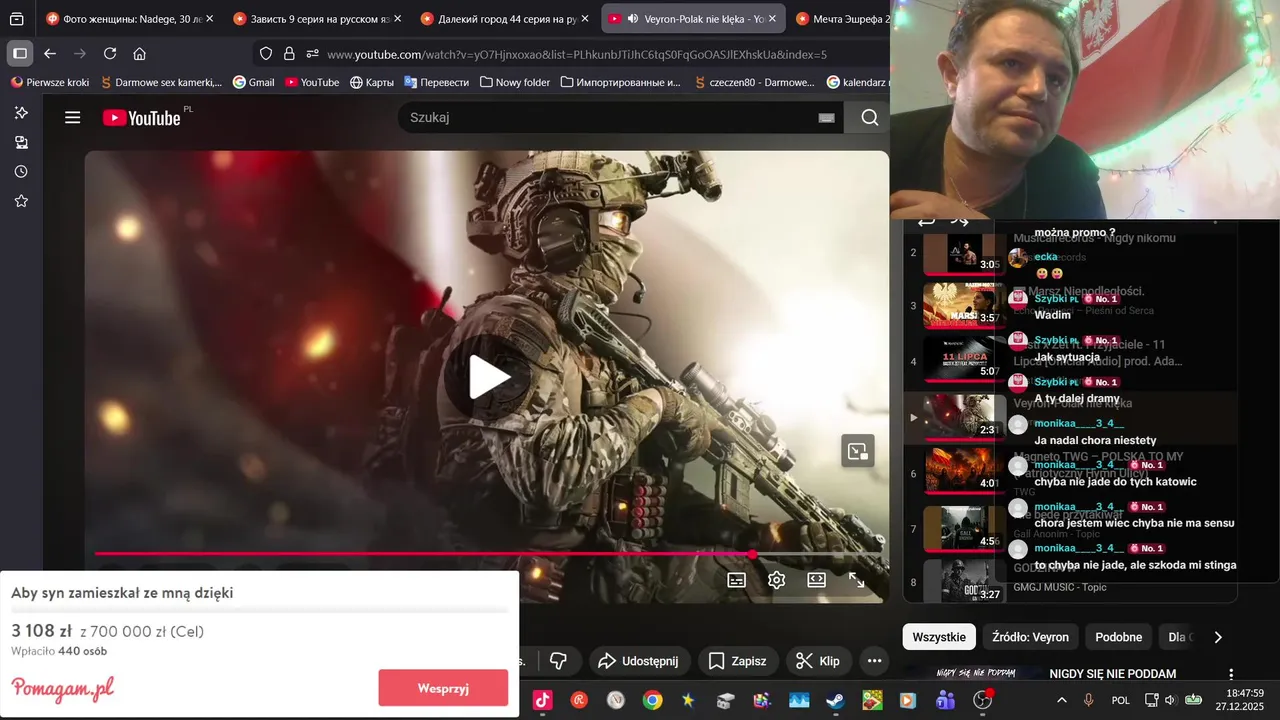Image resolution: width=1280 pixels, height=720 pixels.
Task: Open the tab list button in the tab strip
Action: (17, 19)
